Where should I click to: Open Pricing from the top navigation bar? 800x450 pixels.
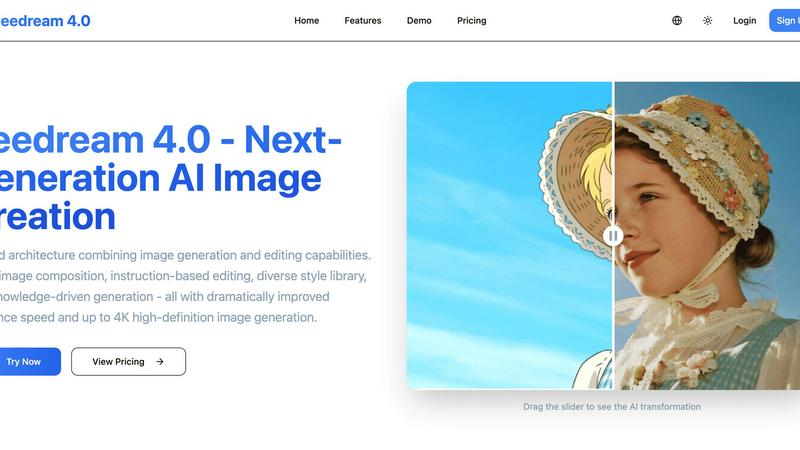(471, 20)
